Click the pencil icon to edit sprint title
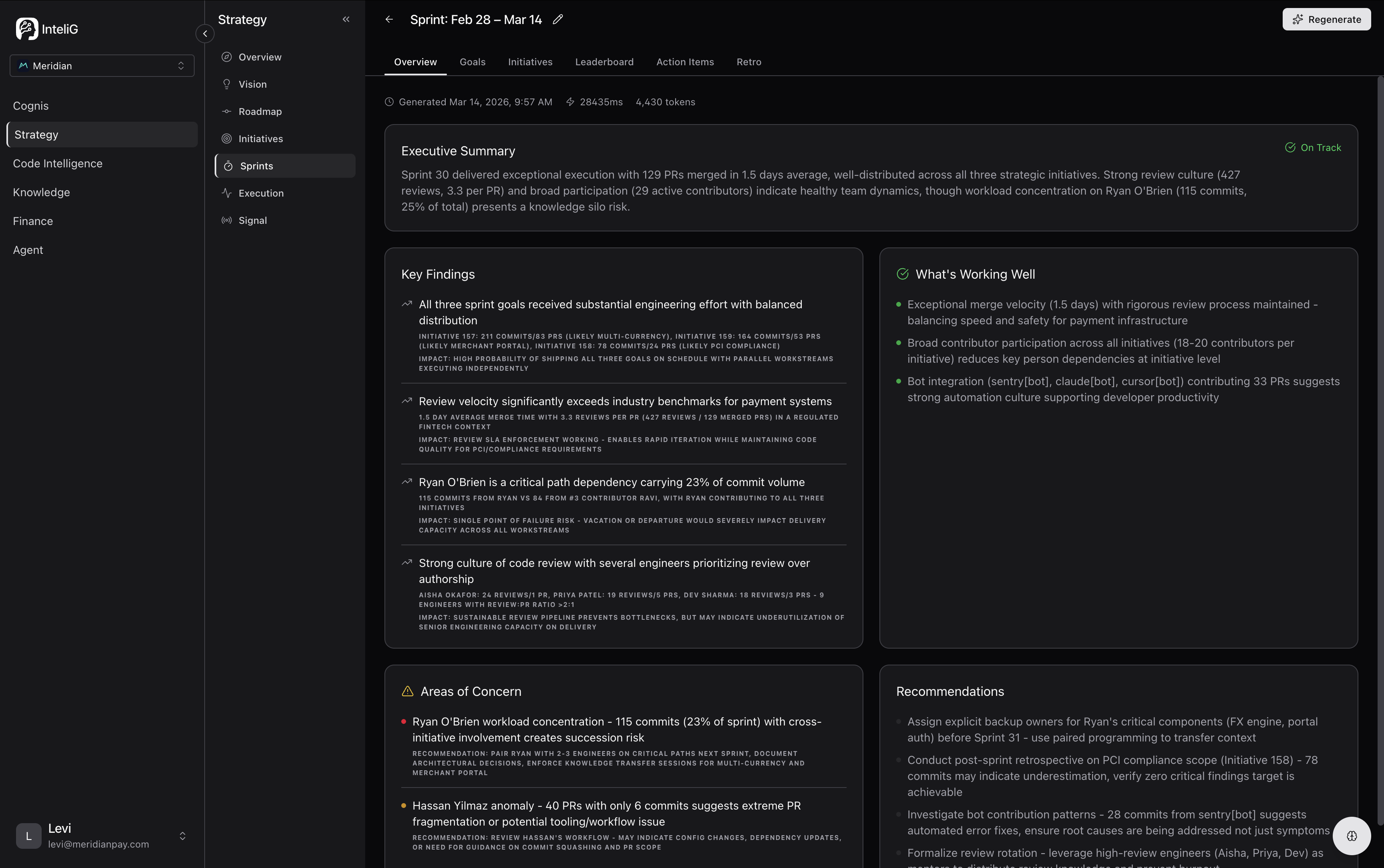This screenshot has width=1384, height=868. tap(557, 20)
